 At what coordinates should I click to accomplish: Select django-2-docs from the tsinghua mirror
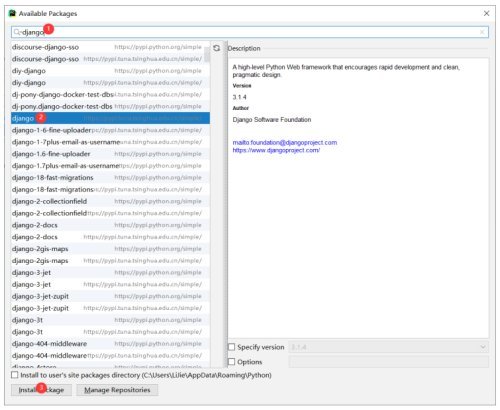[110, 237]
